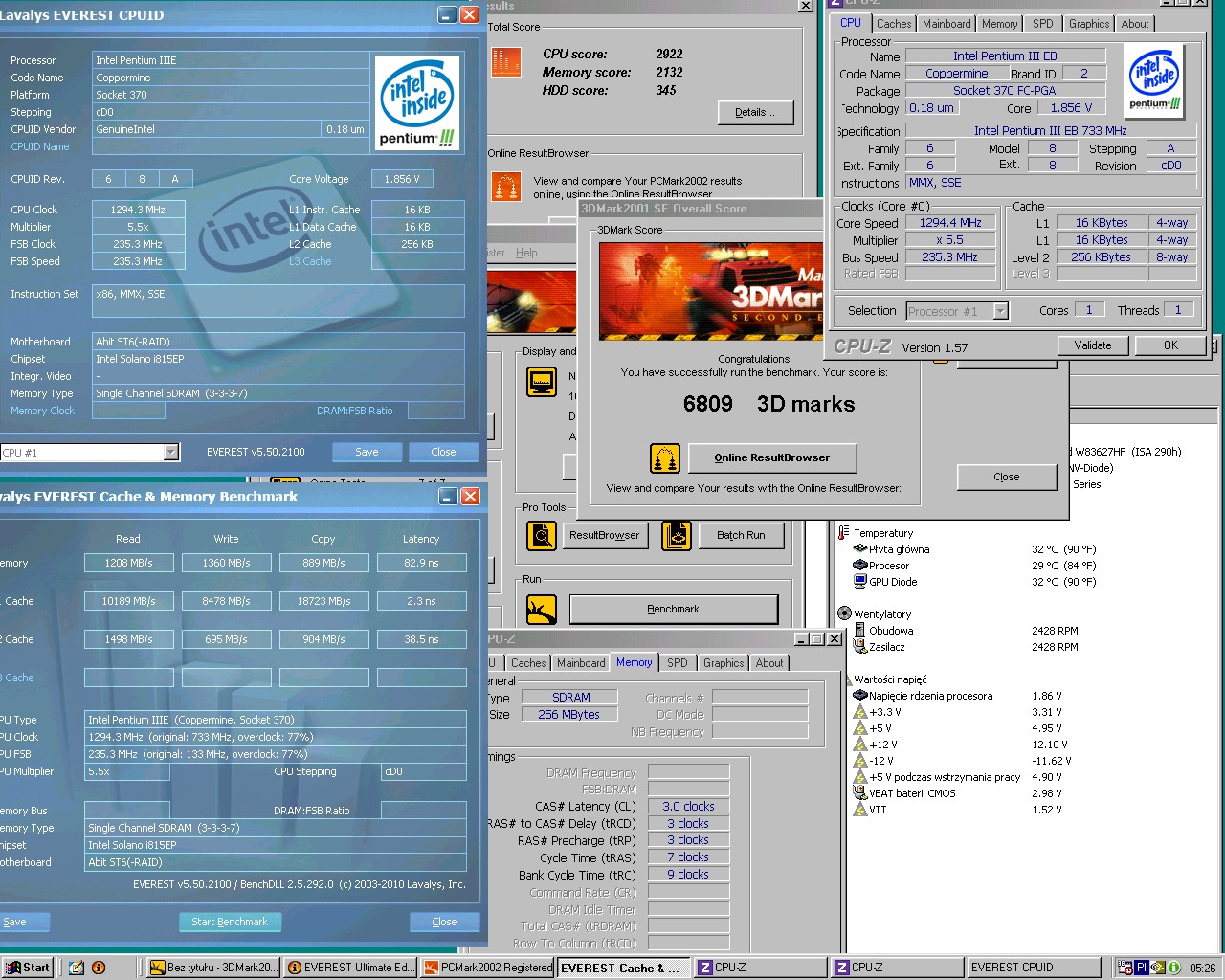Screen dimensions: 1225x980
Task: Click the orange score icon in PCMark2002 results
Action: [x=505, y=62]
